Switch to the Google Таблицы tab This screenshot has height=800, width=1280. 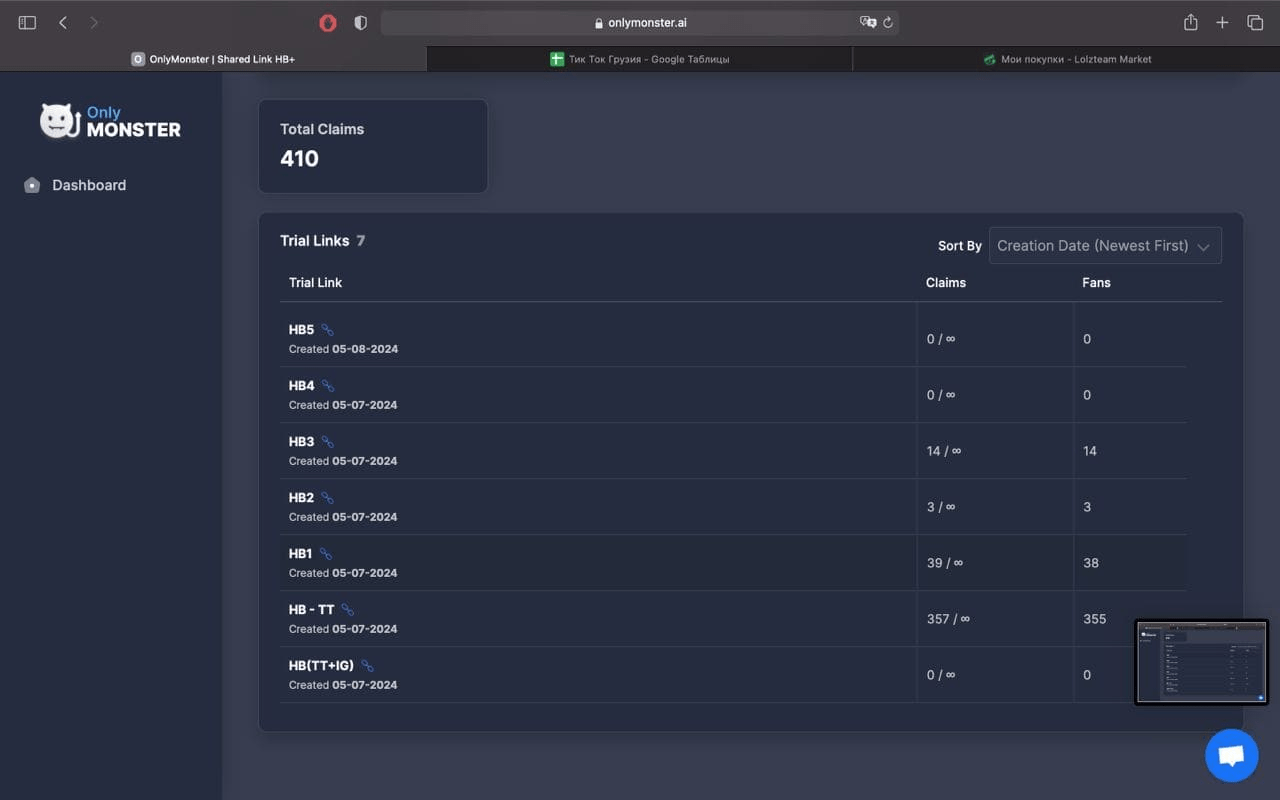639,59
